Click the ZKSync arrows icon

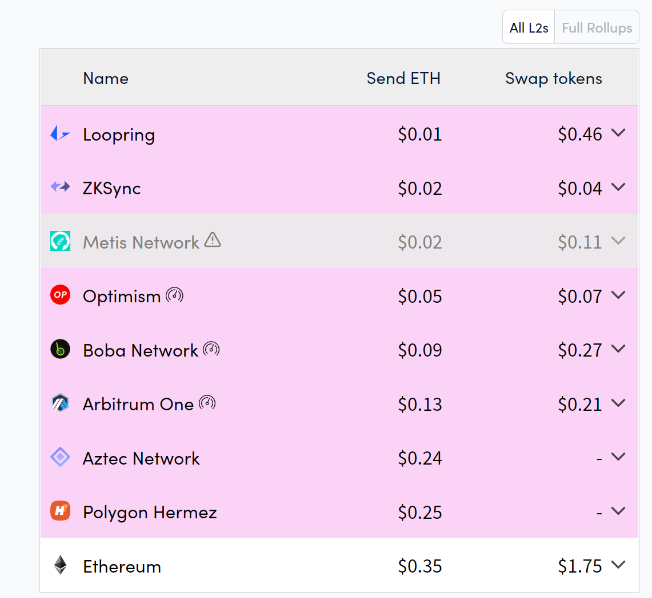coord(60,187)
